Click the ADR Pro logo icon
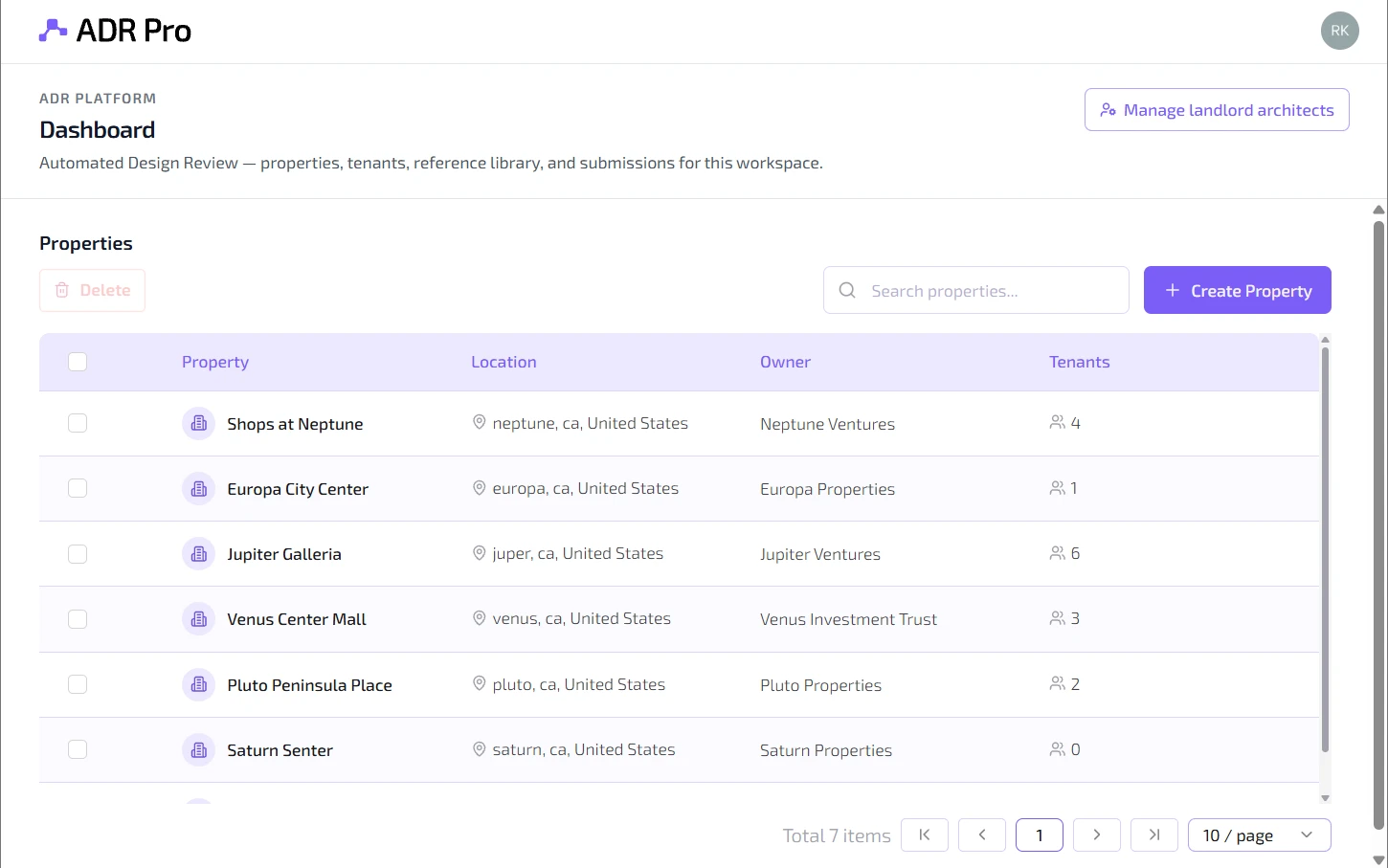 click(x=53, y=31)
